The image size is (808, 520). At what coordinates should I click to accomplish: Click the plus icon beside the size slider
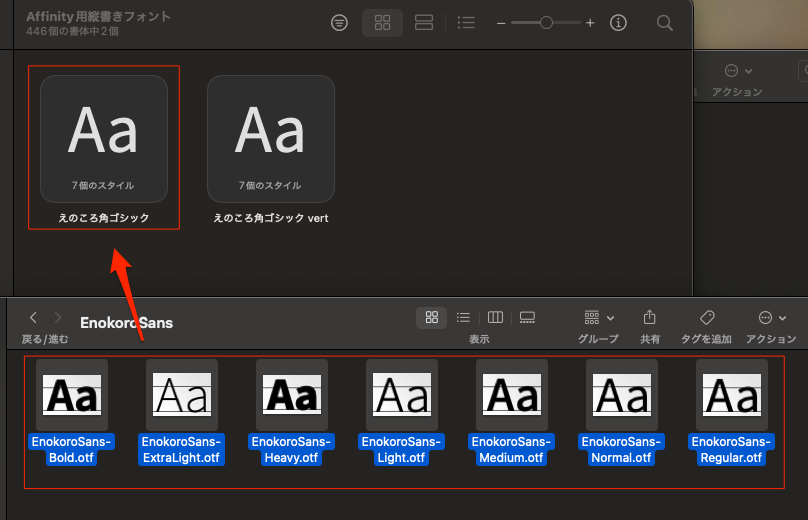pos(590,23)
